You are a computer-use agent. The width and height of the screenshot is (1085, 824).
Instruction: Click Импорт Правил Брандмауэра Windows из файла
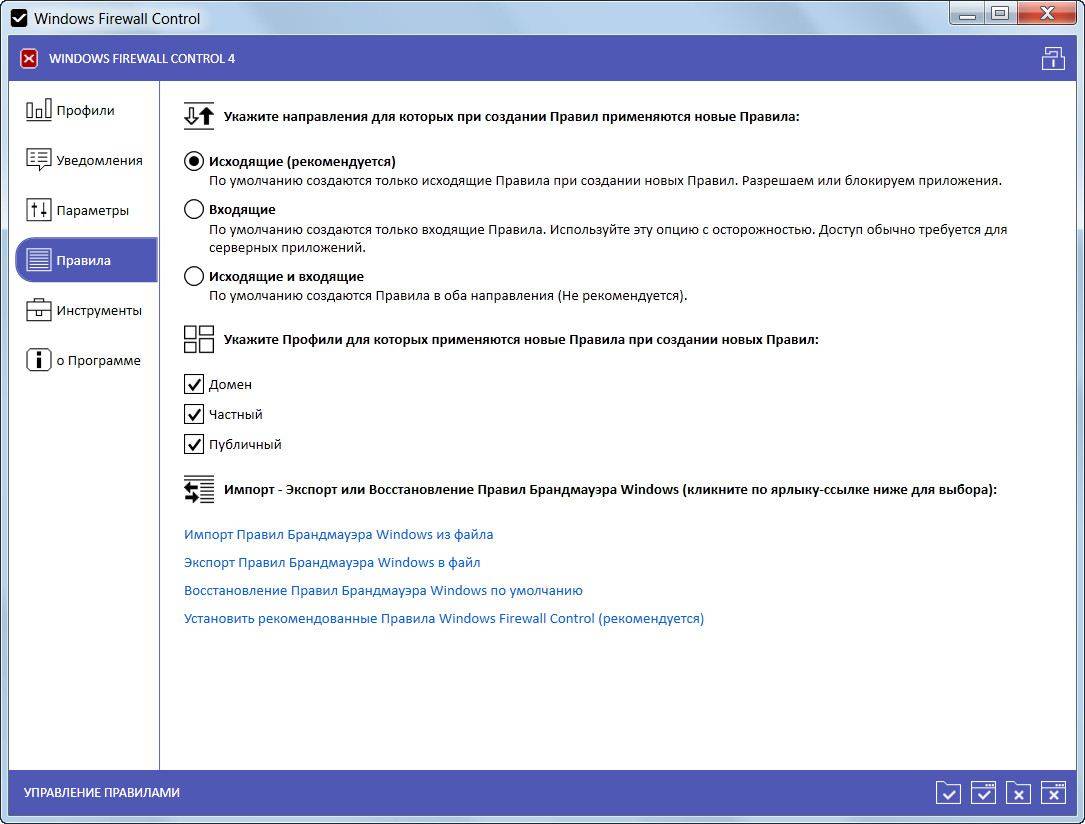tap(338, 535)
